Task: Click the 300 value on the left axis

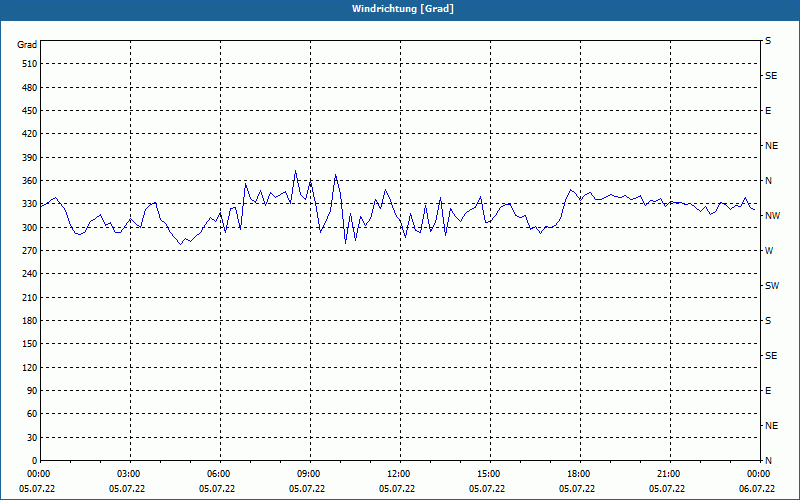Action: click(30, 227)
